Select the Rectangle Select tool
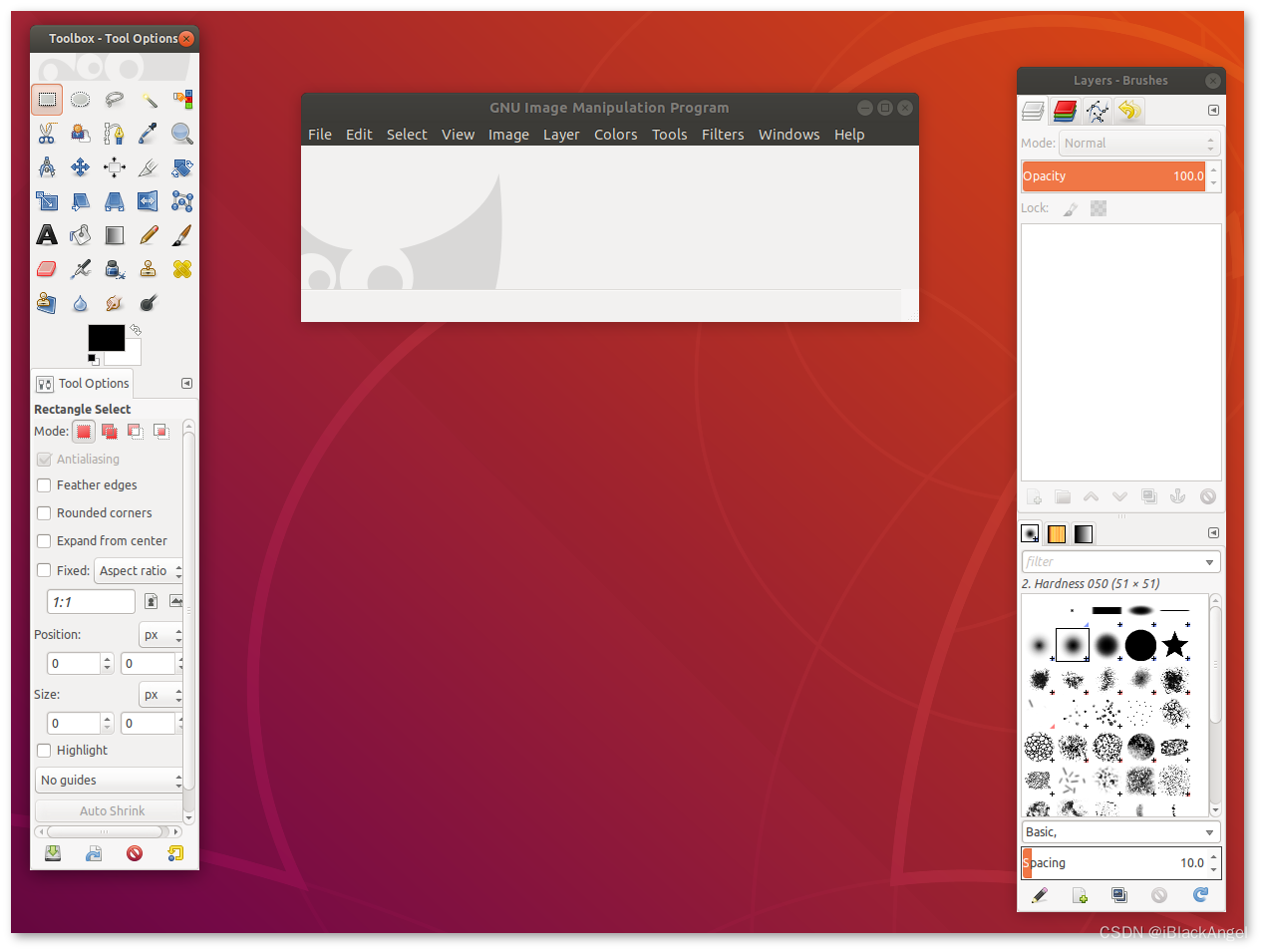 click(x=47, y=100)
